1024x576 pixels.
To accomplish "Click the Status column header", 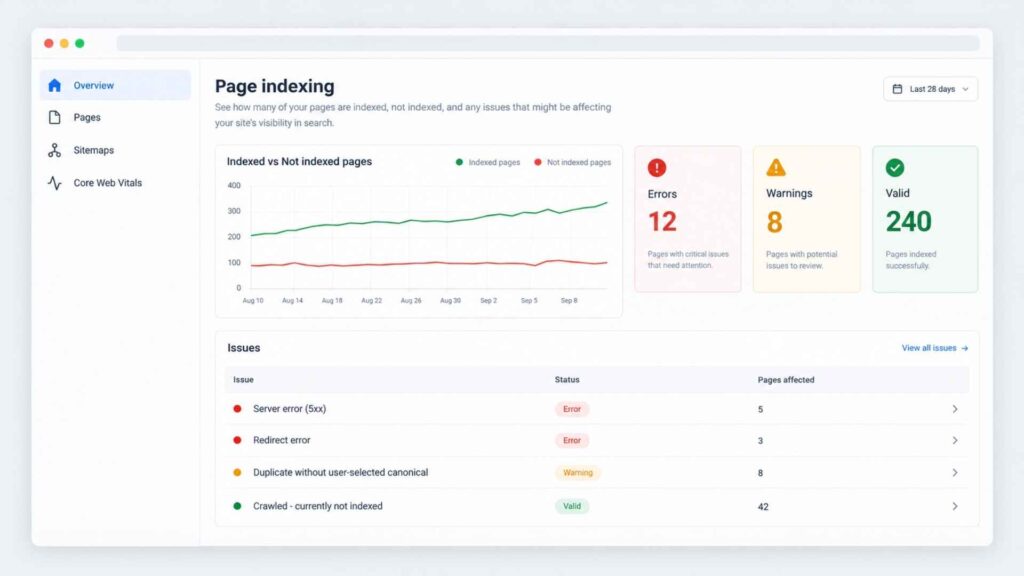I will click(x=567, y=379).
